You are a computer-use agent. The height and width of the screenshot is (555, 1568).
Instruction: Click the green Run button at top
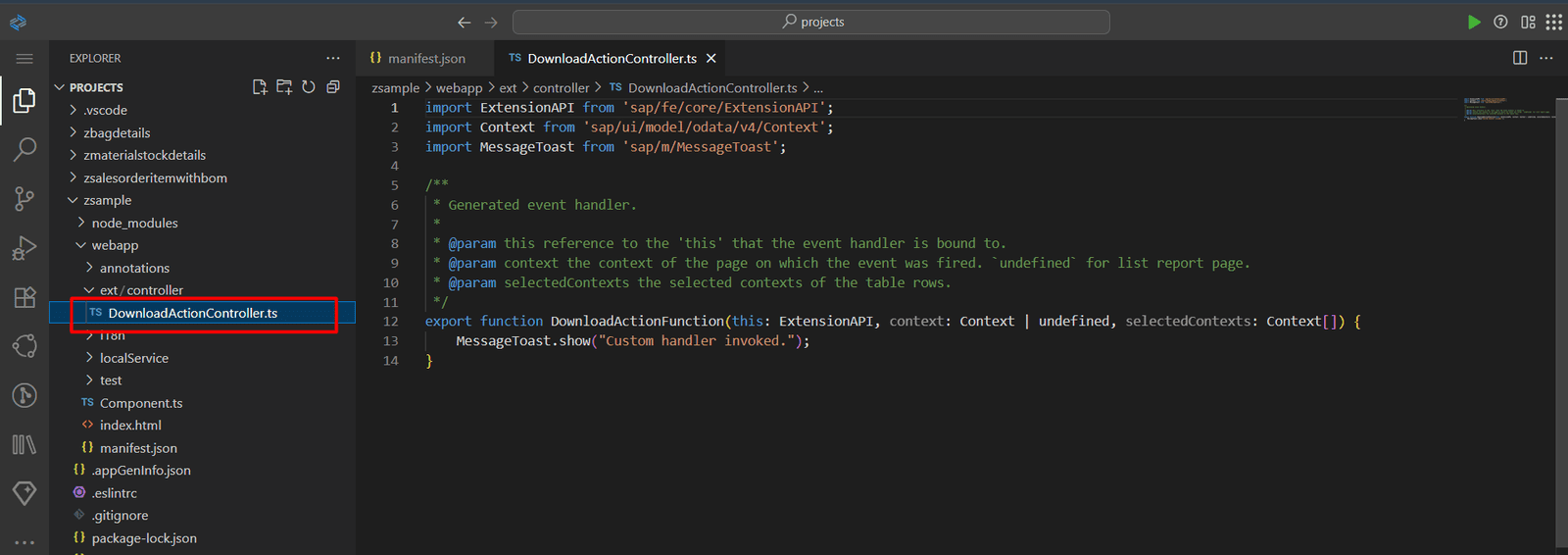tap(1474, 22)
